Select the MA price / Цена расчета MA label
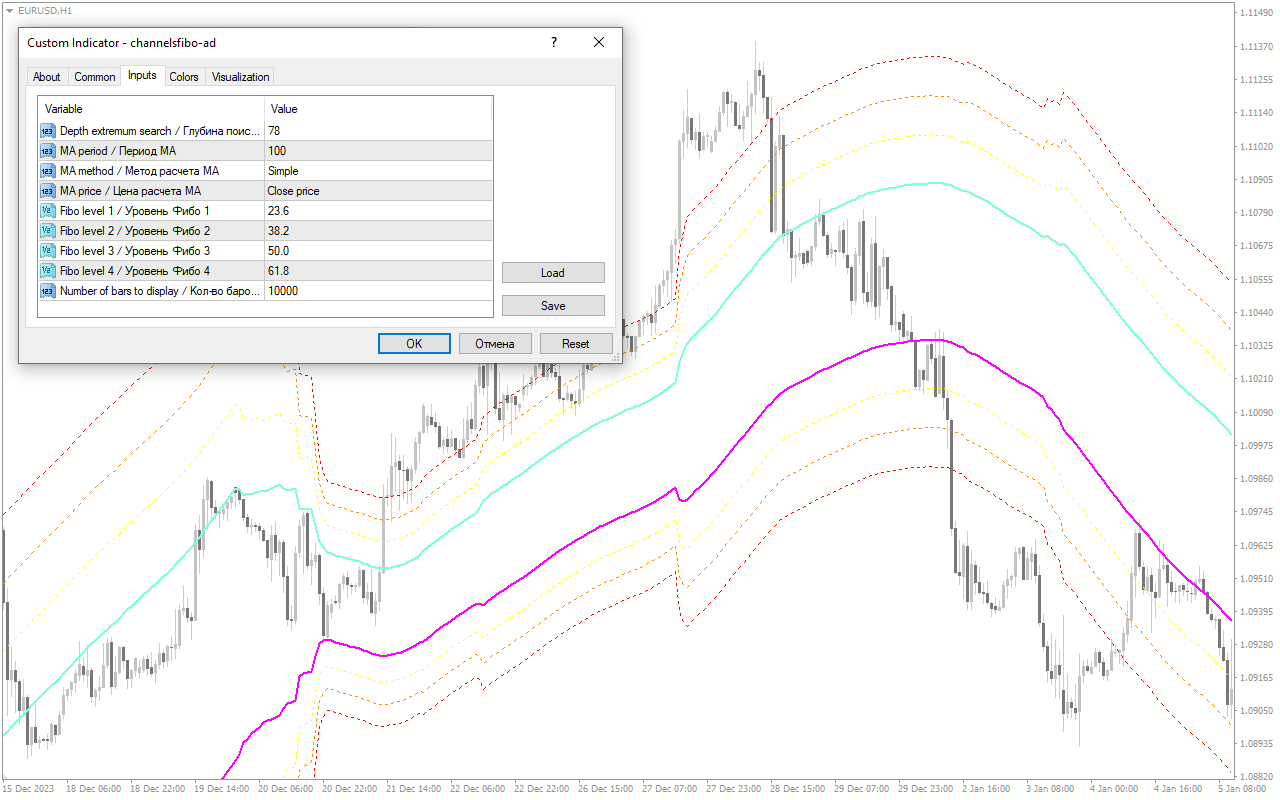The image size is (1280, 800). (130, 191)
